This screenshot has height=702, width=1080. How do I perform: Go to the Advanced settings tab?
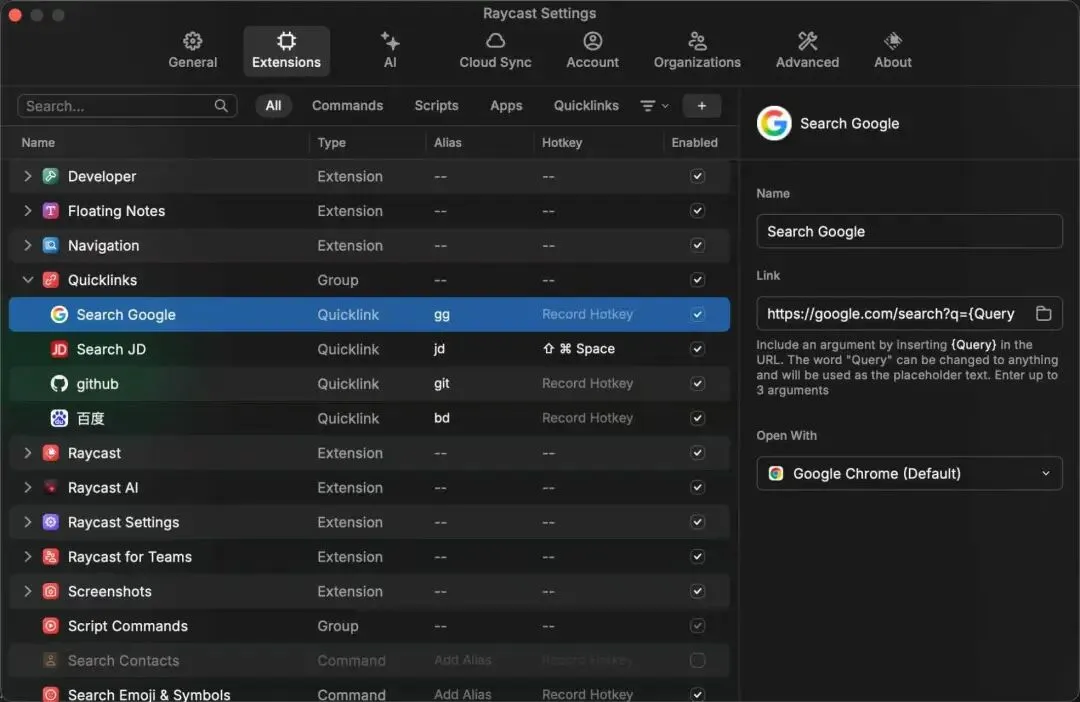pyautogui.click(x=807, y=50)
